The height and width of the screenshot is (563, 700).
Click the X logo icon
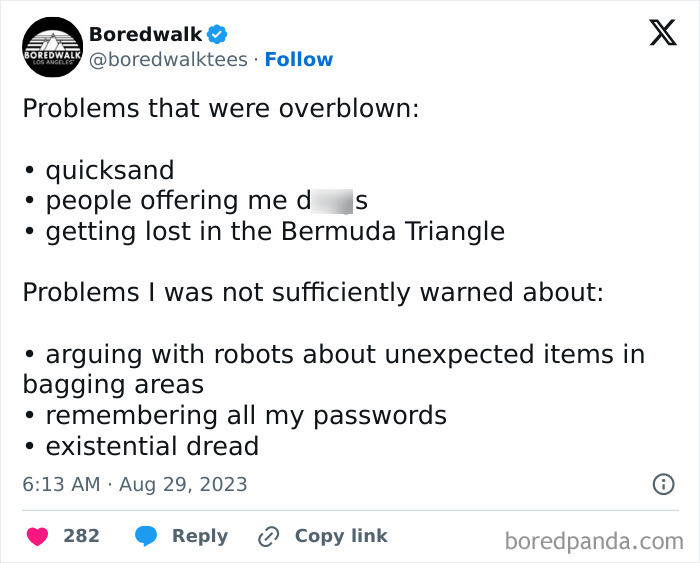(662, 34)
